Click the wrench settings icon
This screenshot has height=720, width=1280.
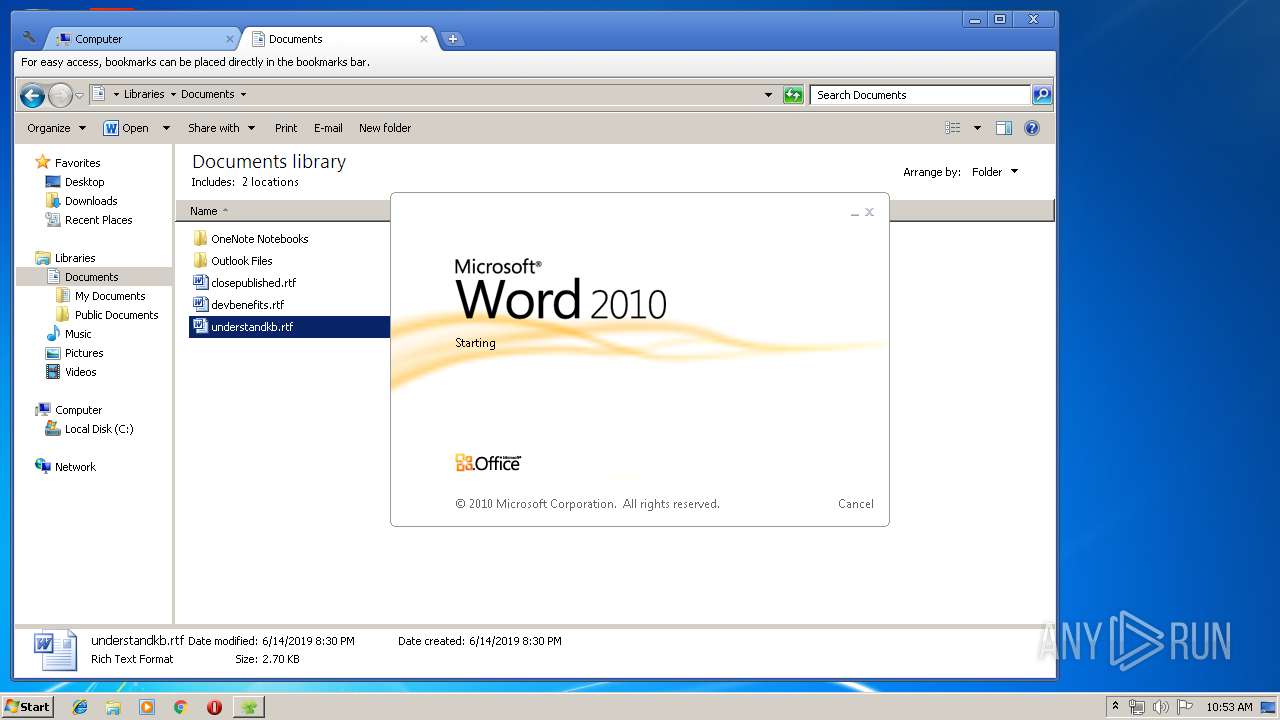pos(29,38)
